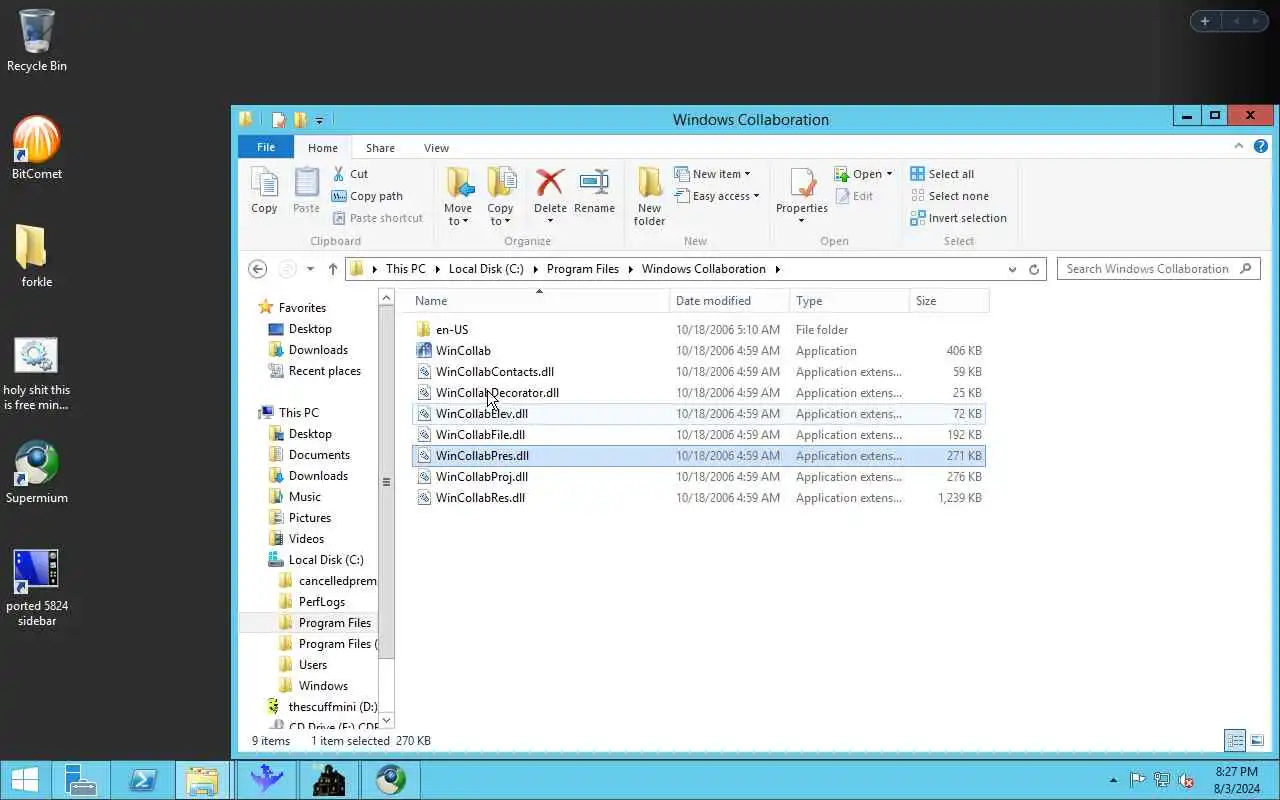
Task: Click Copy path in Clipboard group
Action: [367, 196]
